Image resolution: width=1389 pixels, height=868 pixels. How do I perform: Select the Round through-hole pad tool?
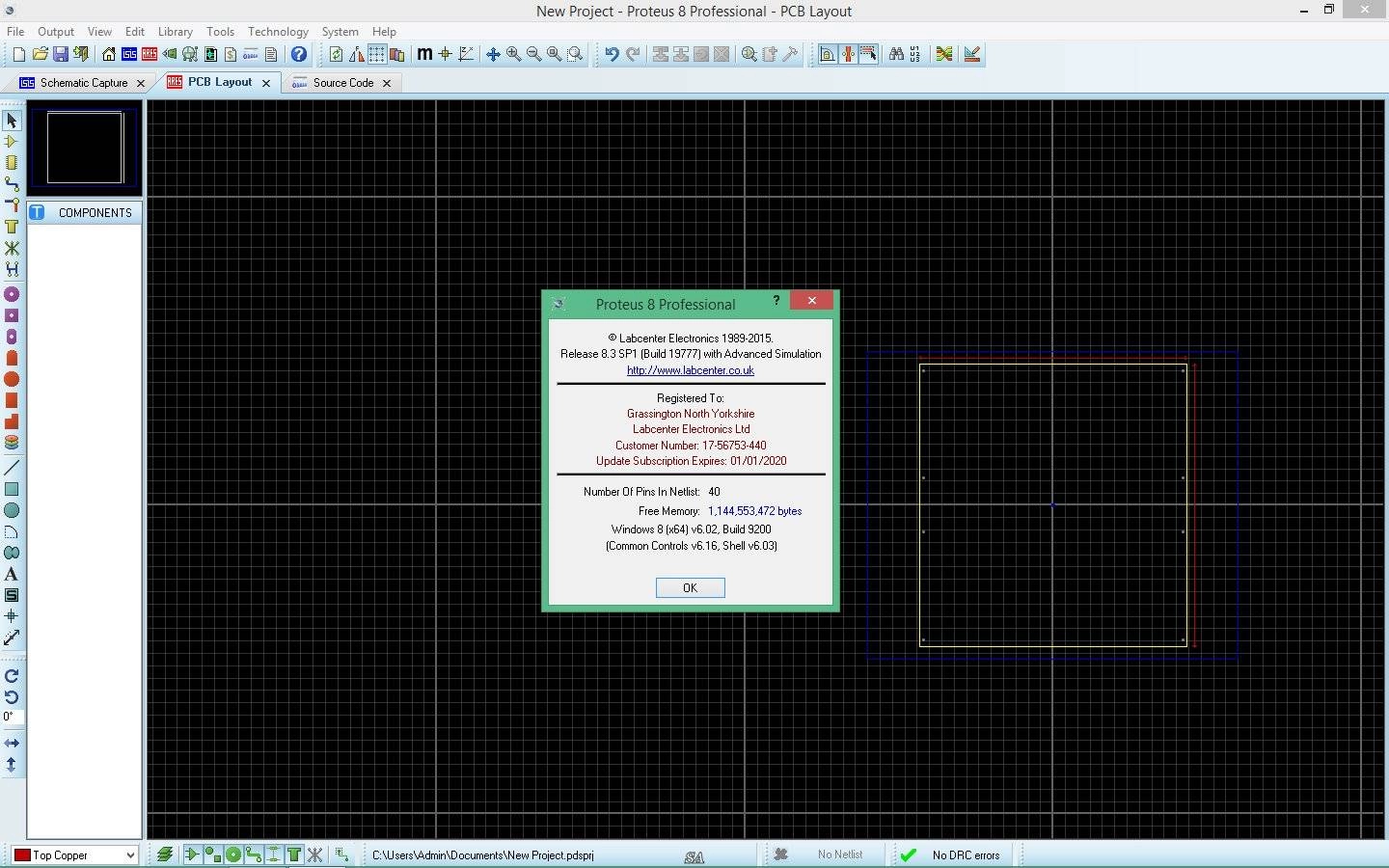pos(12,294)
